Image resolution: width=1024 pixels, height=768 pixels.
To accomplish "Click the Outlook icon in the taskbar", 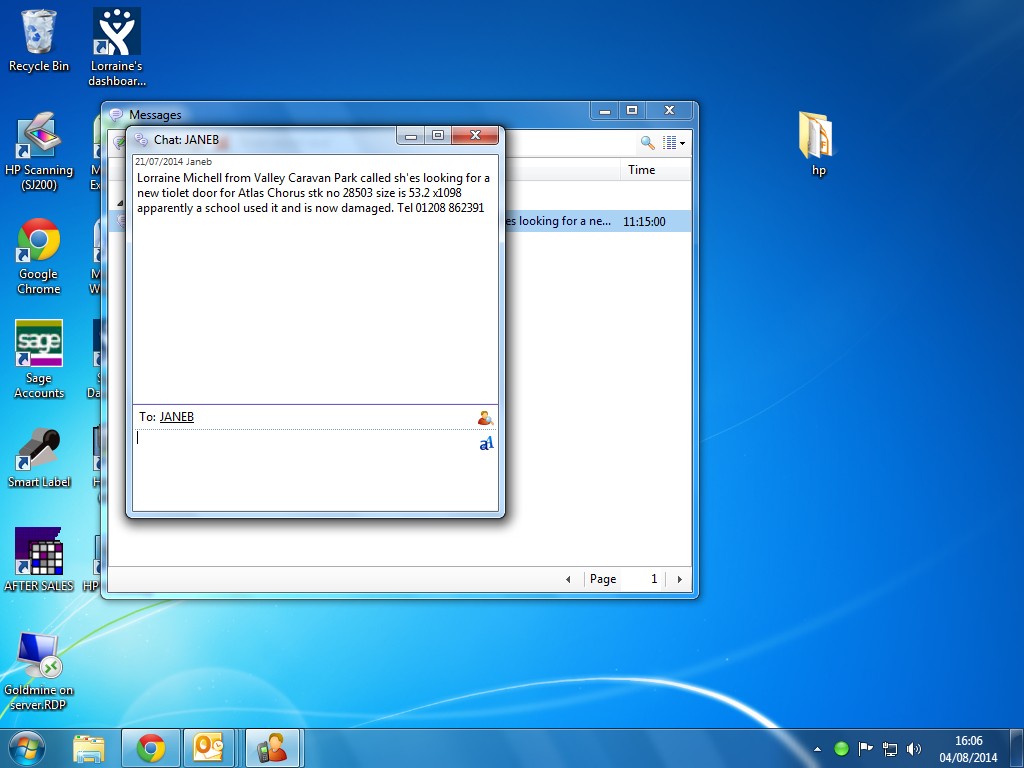I will click(x=210, y=748).
